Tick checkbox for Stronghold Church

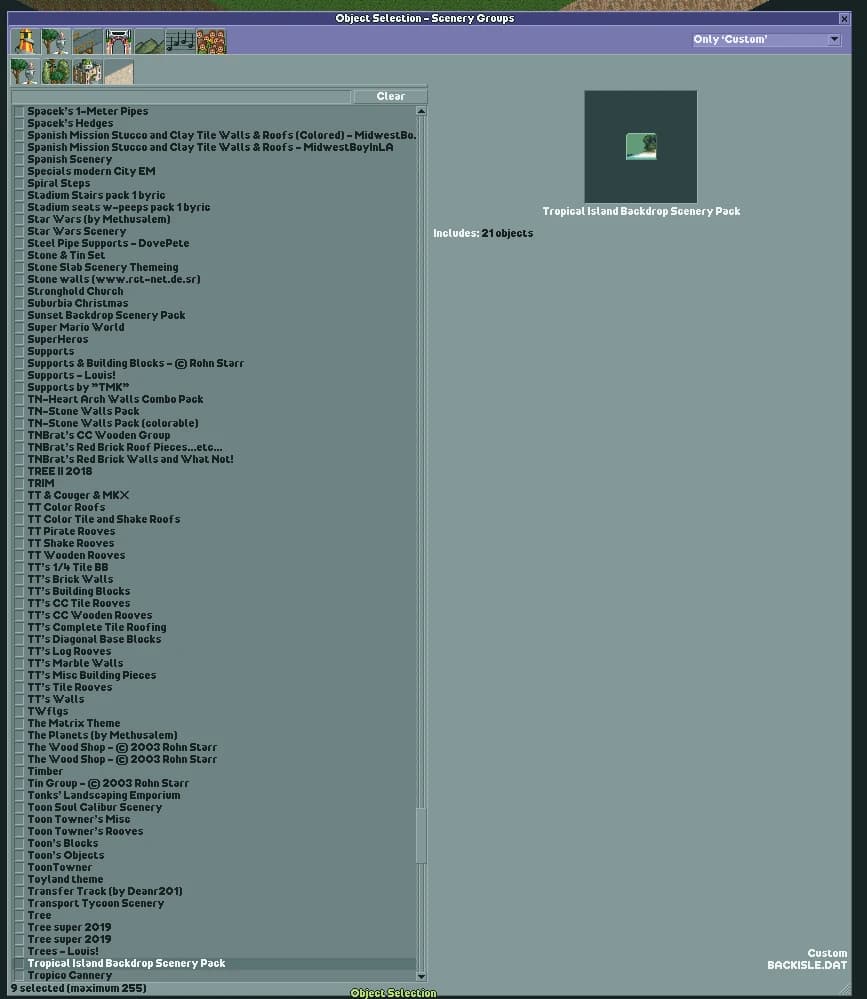19,291
